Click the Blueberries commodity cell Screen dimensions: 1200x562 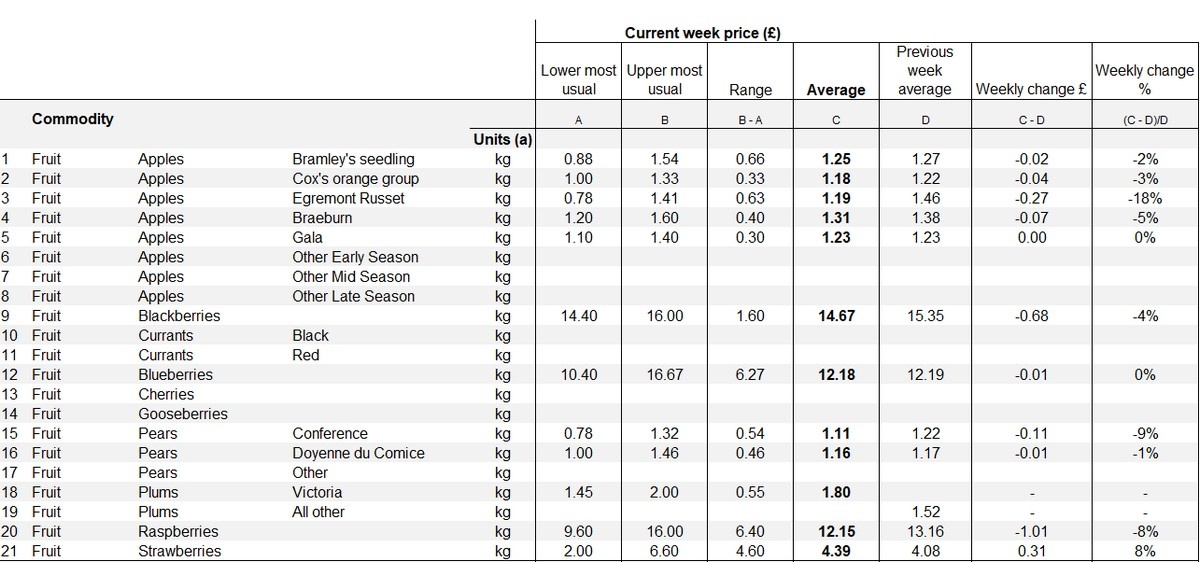click(x=175, y=375)
